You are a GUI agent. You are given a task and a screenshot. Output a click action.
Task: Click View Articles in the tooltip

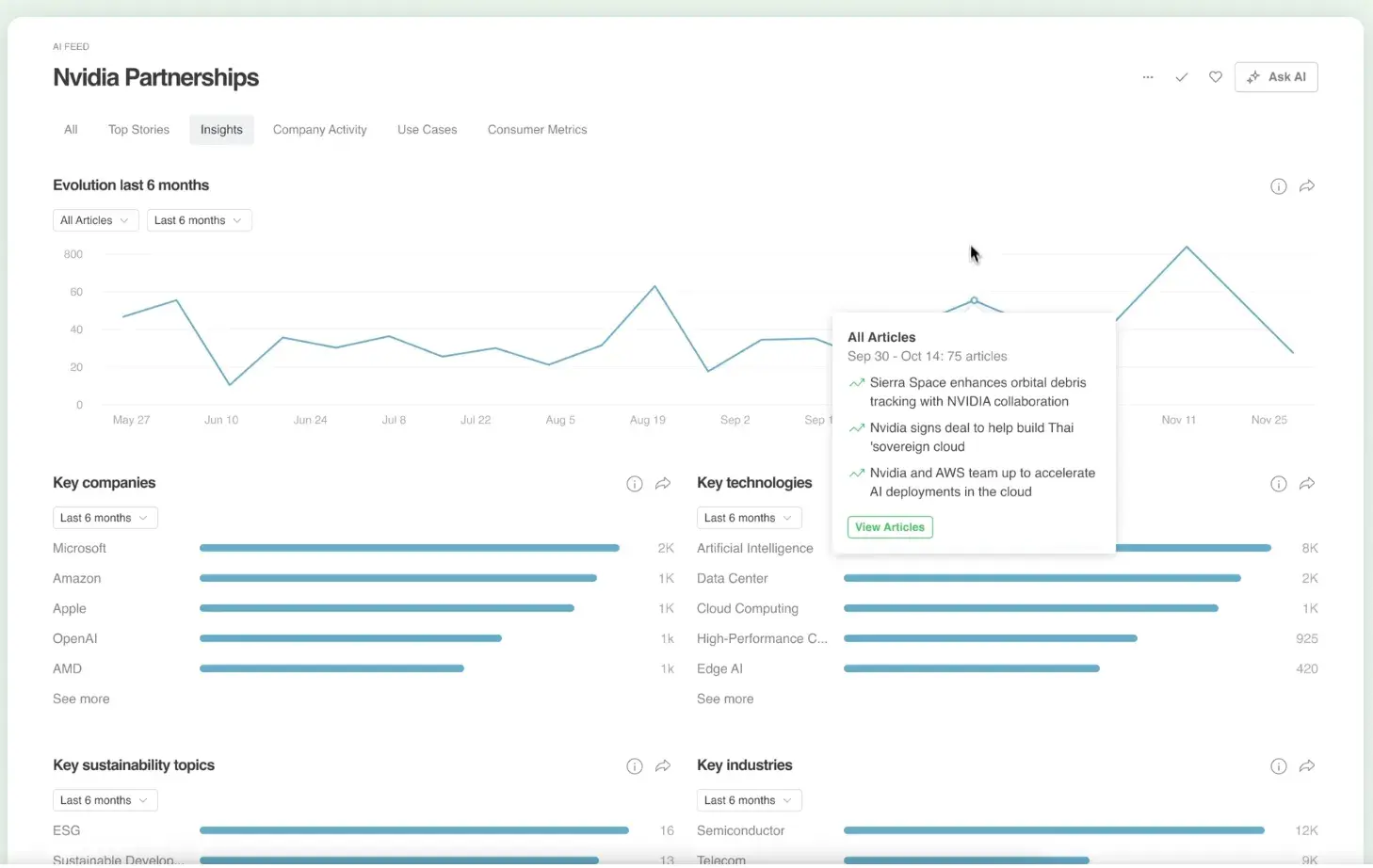click(x=889, y=527)
